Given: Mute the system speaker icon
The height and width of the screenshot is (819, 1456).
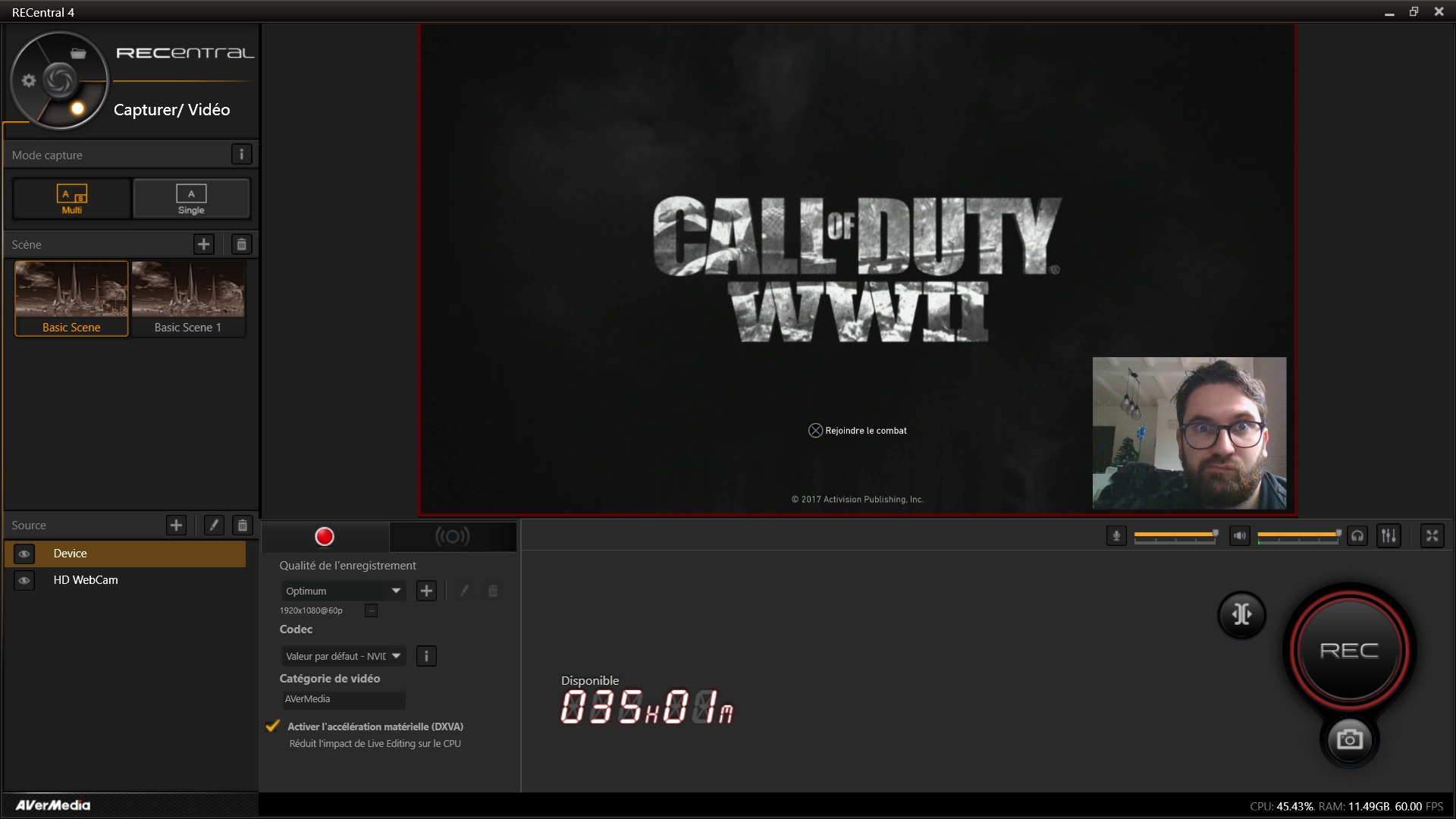Looking at the screenshot, I should [x=1240, y=536].
